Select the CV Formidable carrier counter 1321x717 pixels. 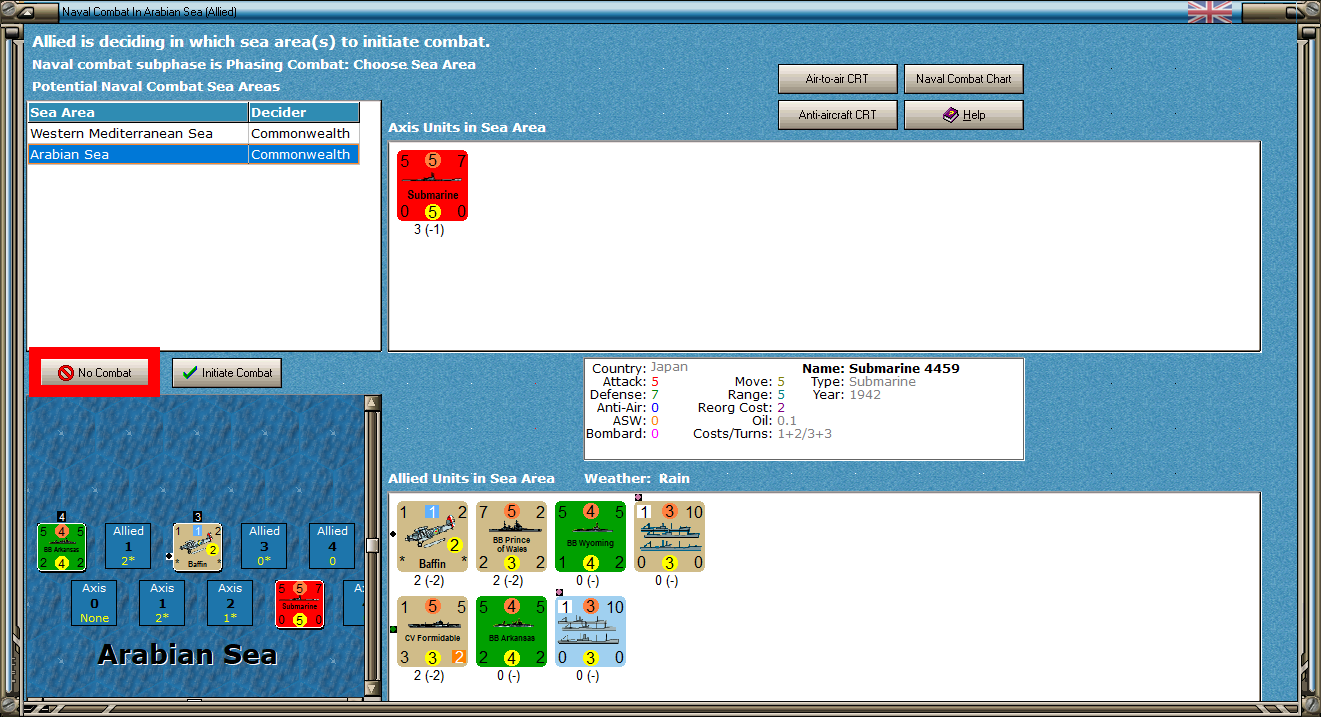[x=432, y=631]
